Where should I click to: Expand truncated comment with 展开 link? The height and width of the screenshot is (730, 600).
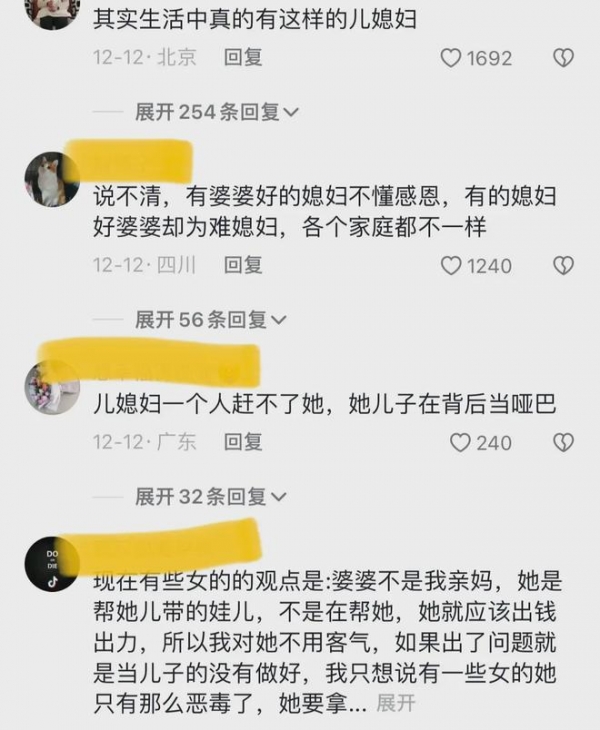pos(396,703)
